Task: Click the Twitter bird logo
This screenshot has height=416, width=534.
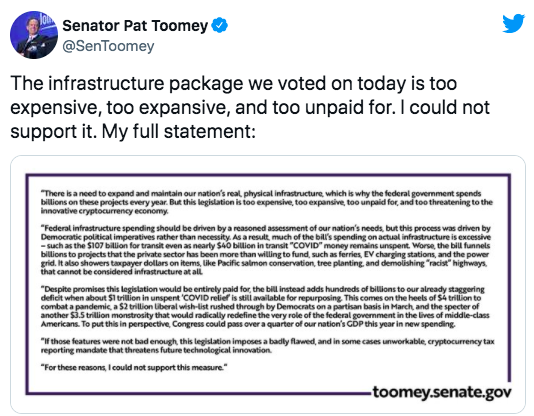Action: [x=513, y=23]
